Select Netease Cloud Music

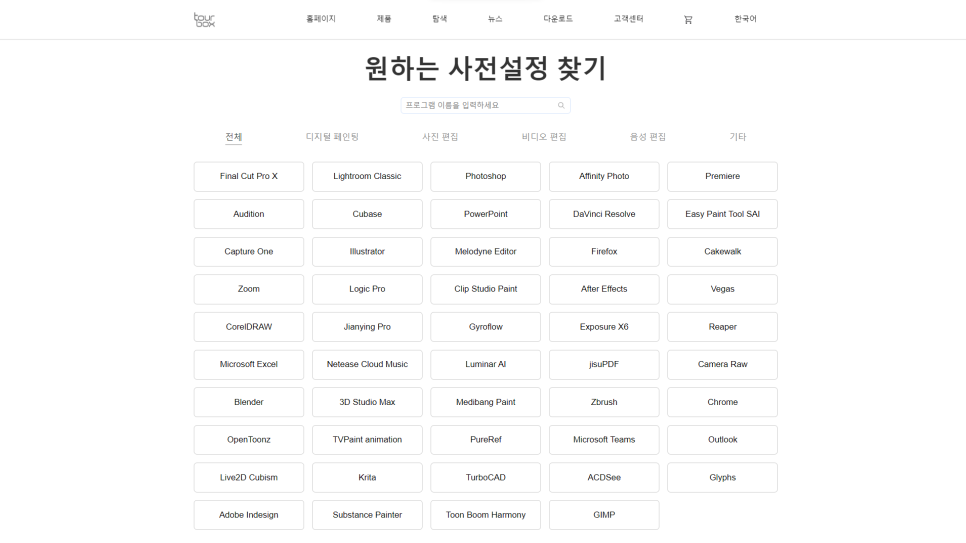pos(367,365)
